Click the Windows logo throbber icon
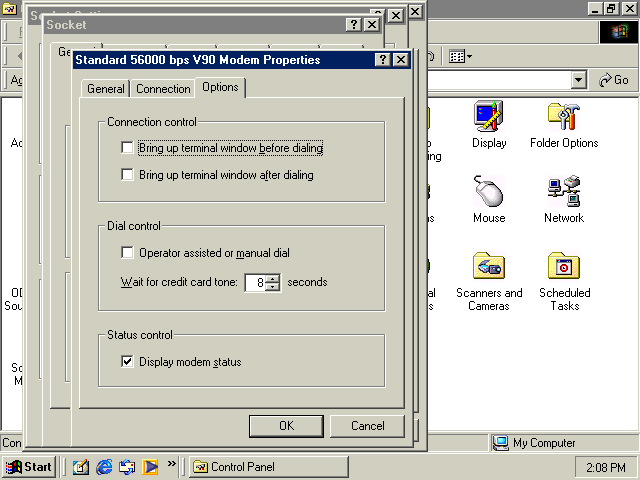Viewport: 640px width, 480px height. pos(619,32)
